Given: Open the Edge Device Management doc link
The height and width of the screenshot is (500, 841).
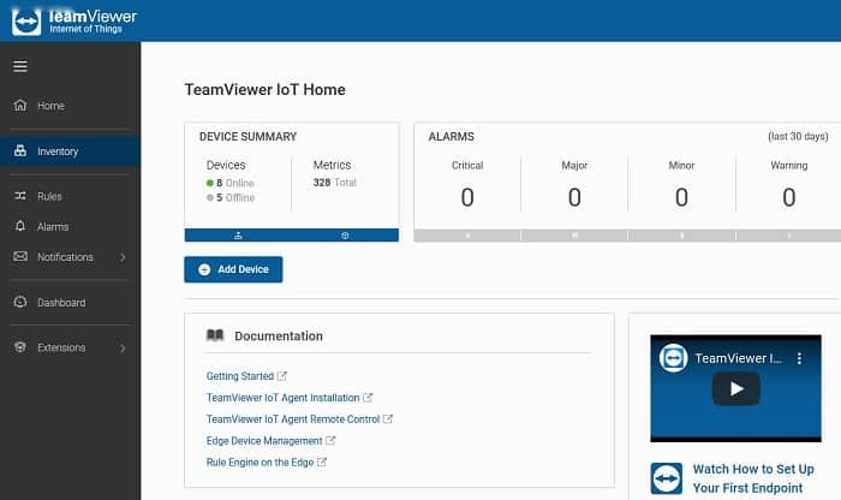Looking at the screenshot, I should click(x=264, y=441).
